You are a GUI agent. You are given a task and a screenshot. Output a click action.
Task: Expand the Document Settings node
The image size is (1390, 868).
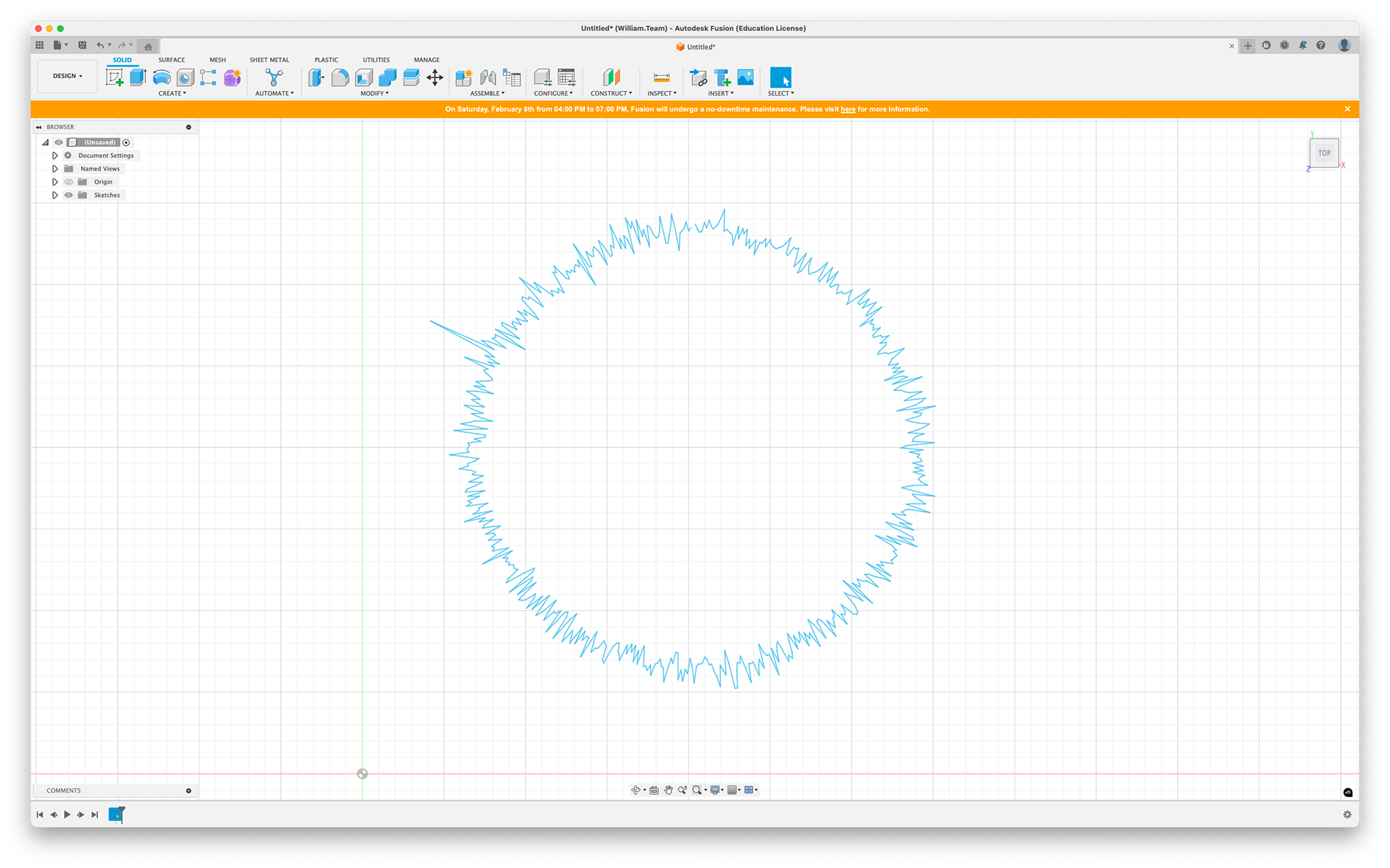point(55,156)
